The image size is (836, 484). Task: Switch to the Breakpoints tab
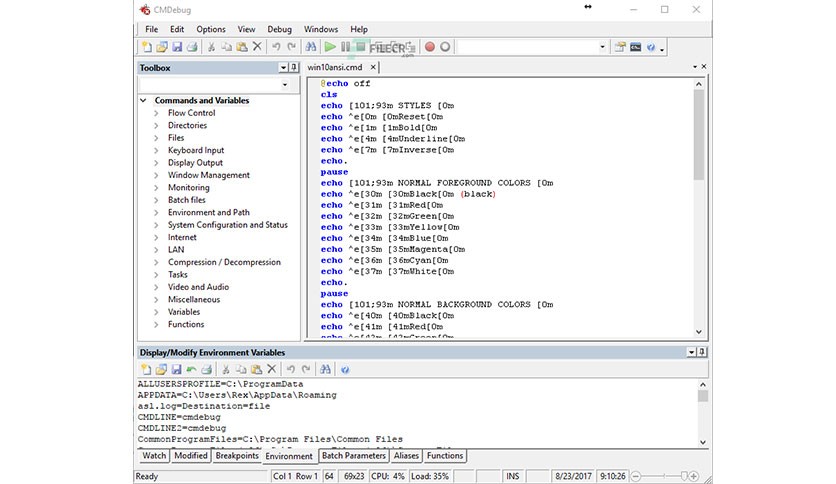237,456
